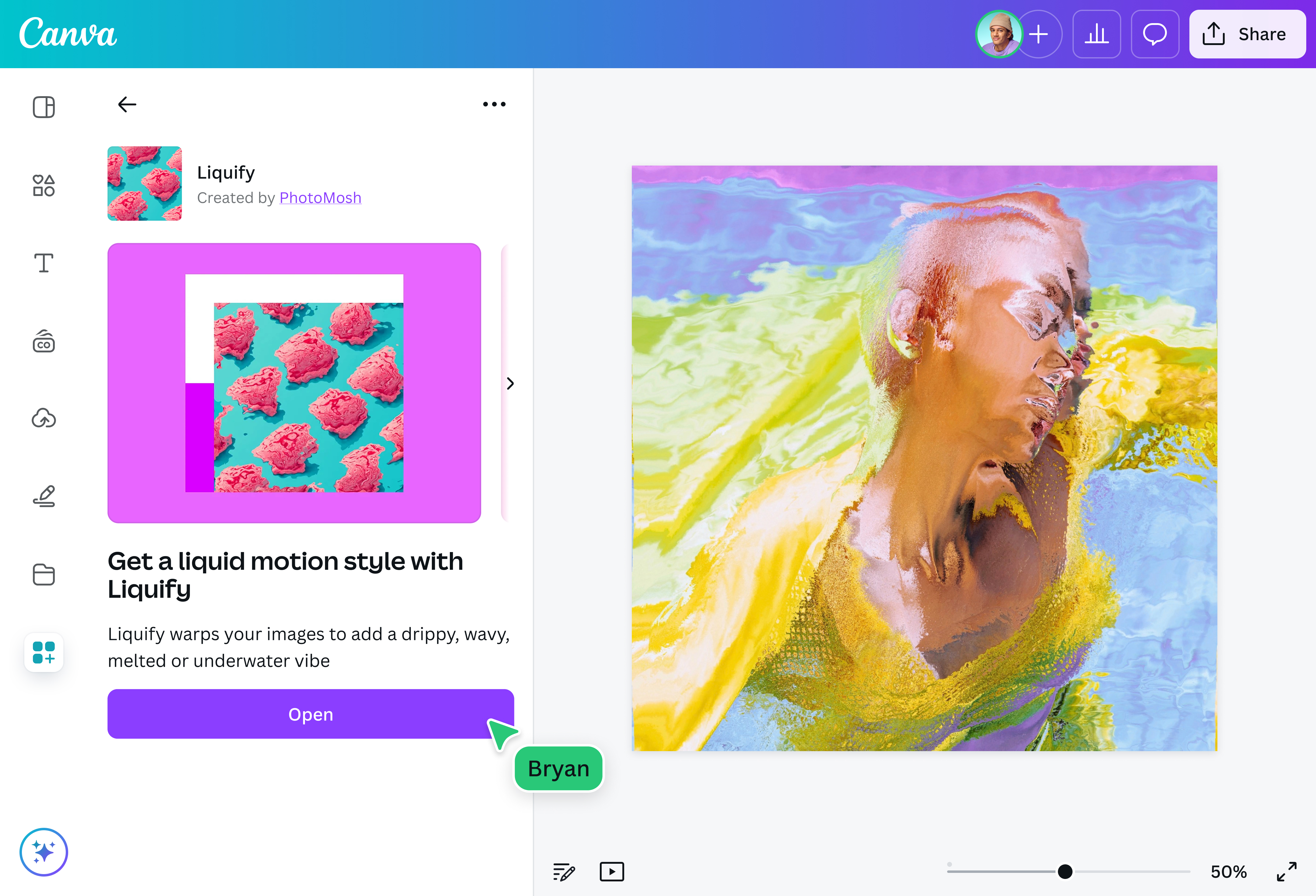The width and height of the screenshot is (1316, 896).
Task: Click the Canva logo
Action: coord(68,33)
